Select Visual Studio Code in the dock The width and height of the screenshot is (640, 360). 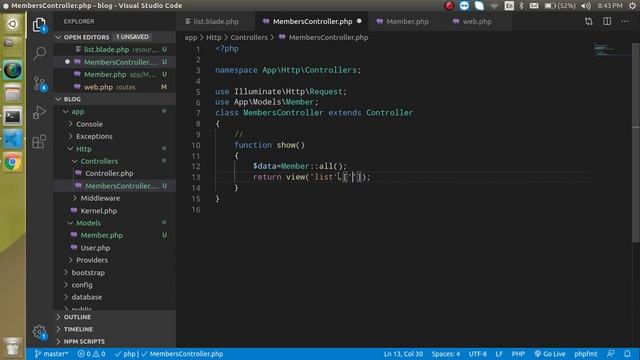point(12,140)
